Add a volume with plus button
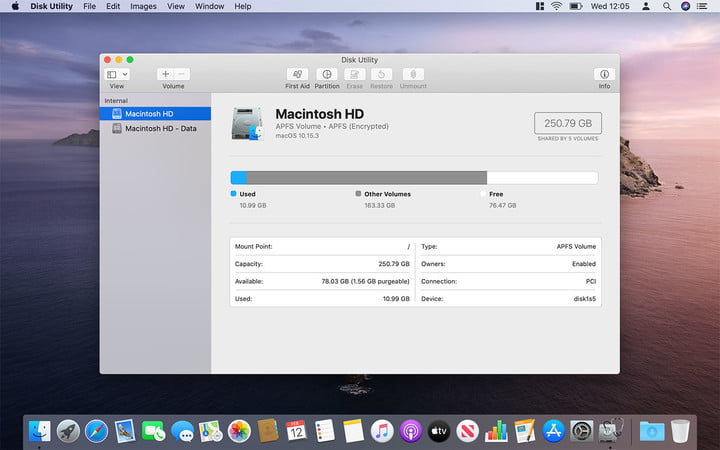 [166, 74]
